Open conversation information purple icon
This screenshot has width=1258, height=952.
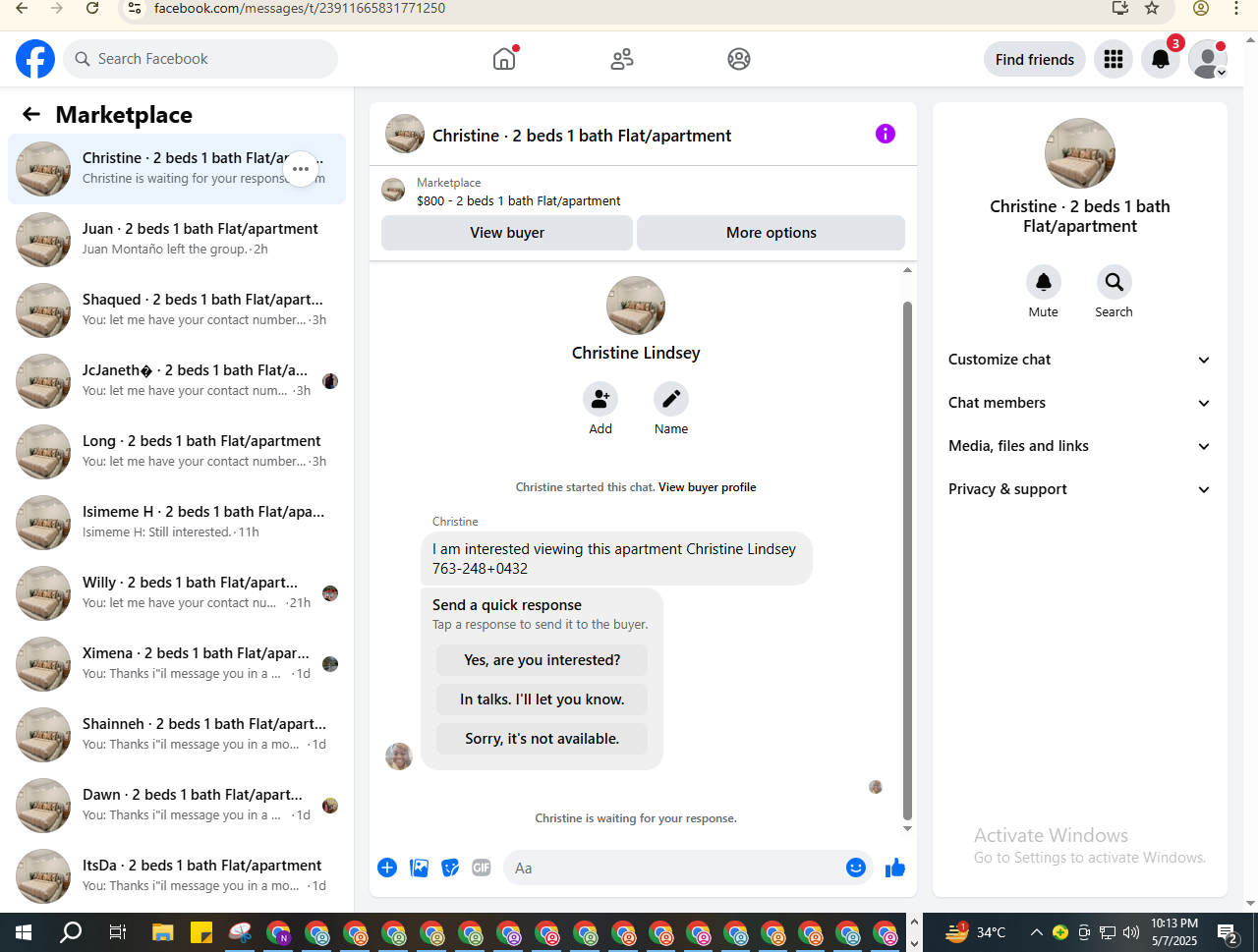[886, 134]
